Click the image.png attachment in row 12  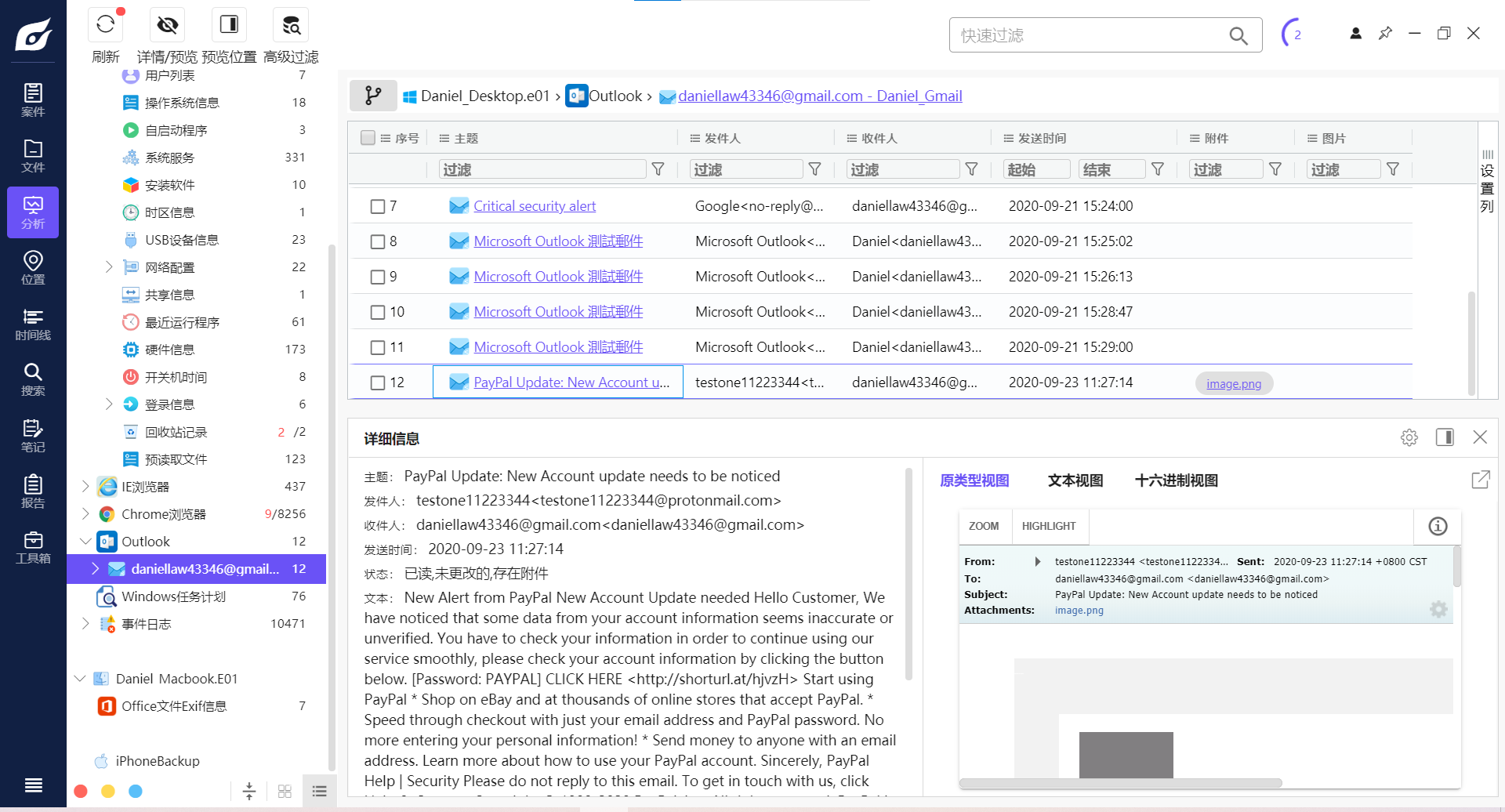pyautogui.click(x=1233, y=383)
